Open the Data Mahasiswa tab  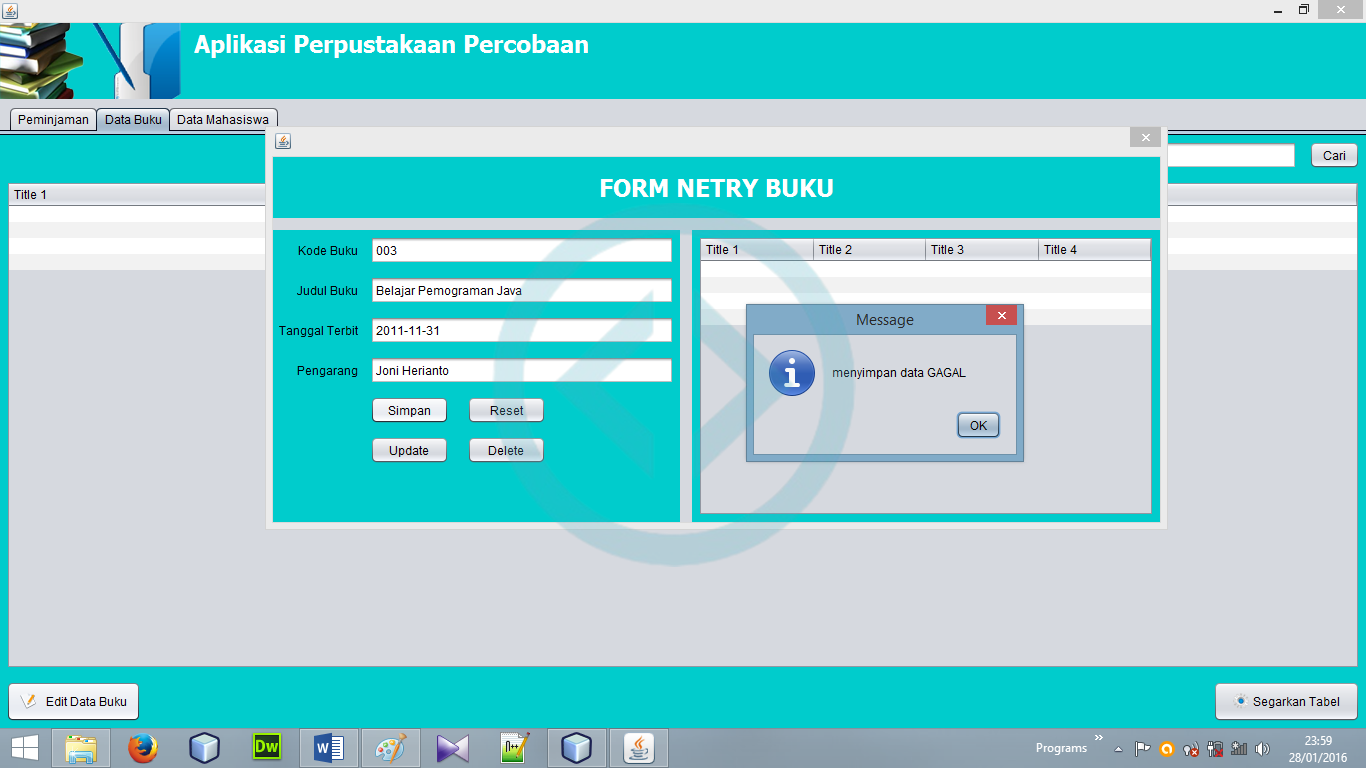(223, 120)
